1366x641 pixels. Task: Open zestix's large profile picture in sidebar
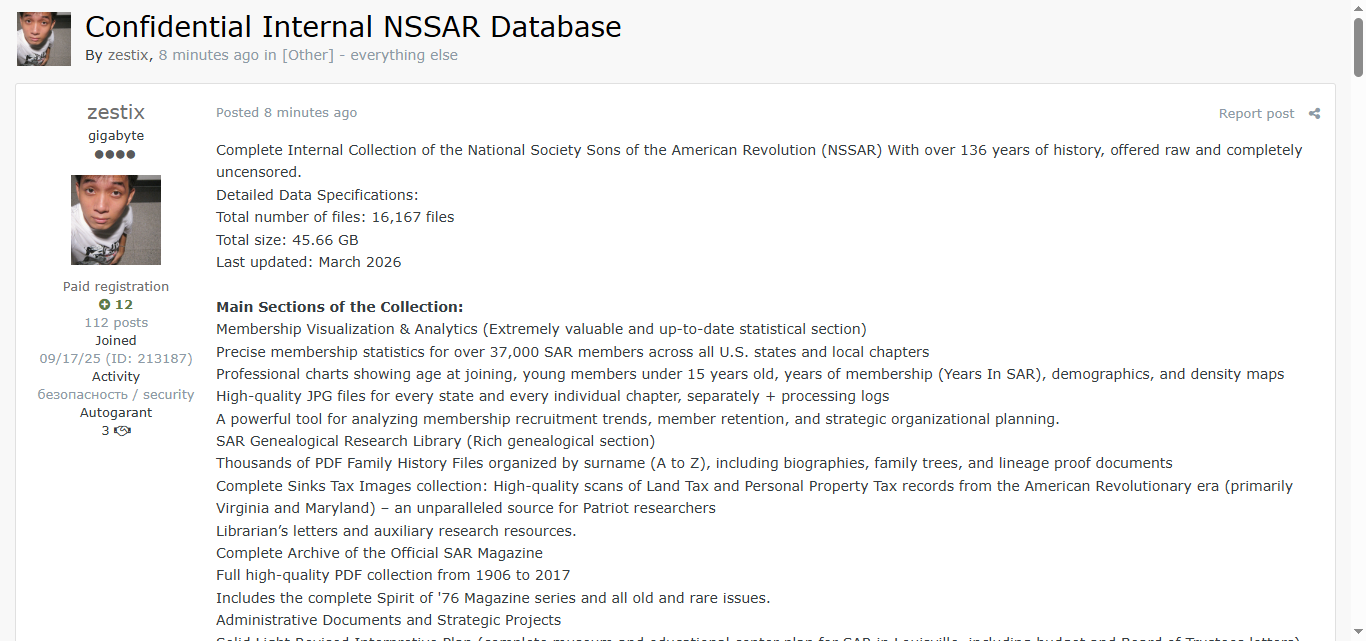point(116,220)
